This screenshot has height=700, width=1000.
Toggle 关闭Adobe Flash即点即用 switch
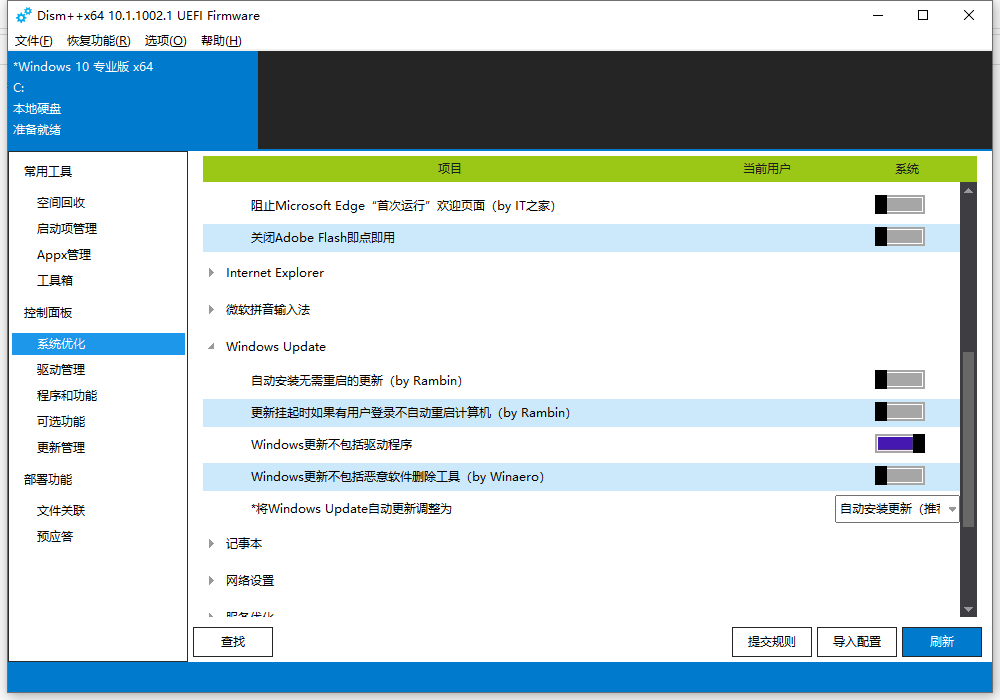click(x=899, y=237)
